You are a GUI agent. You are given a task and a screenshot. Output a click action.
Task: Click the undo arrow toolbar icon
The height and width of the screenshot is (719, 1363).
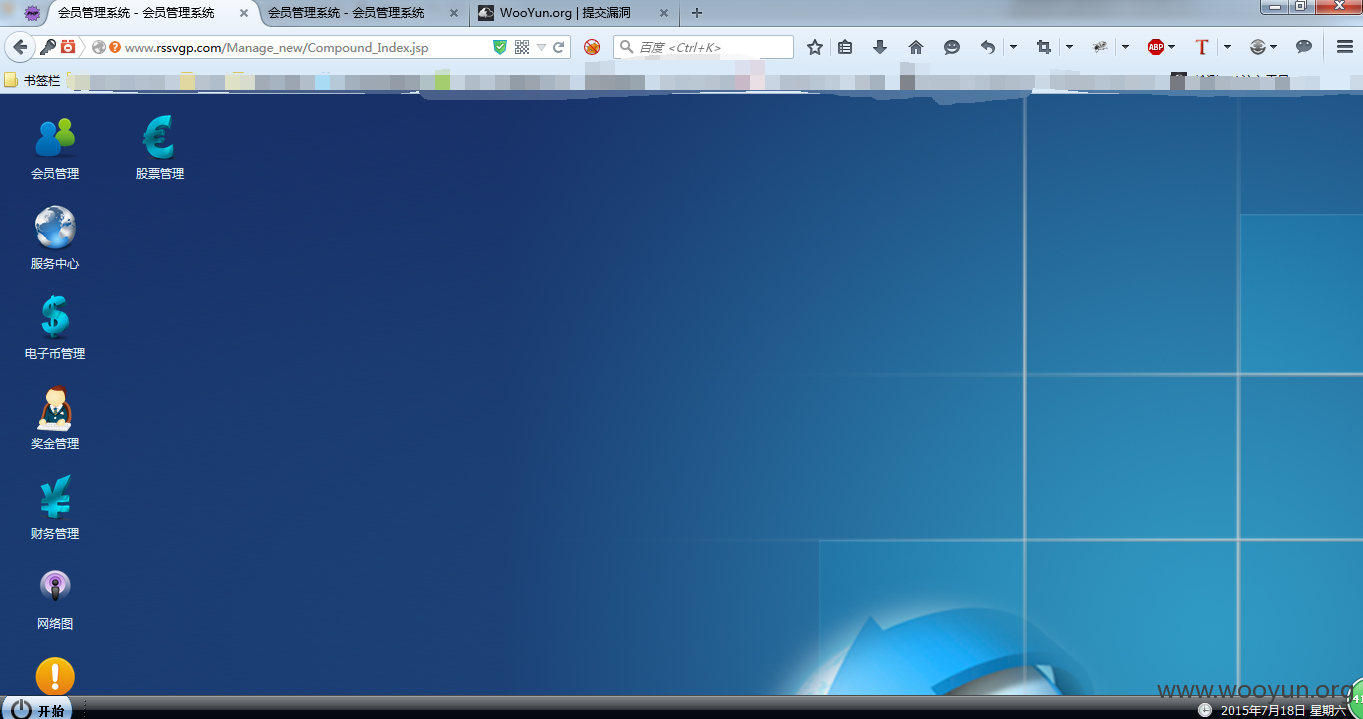point(988,47)
